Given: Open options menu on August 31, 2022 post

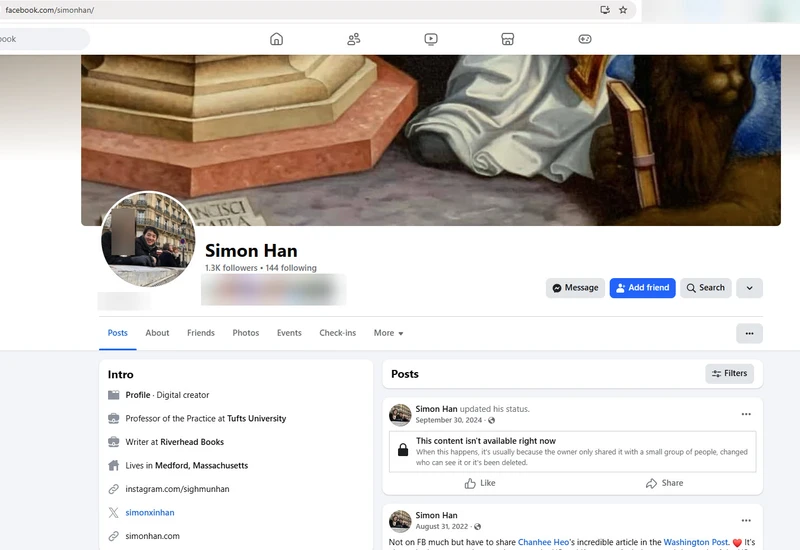Looking at the screenshot, I should (x=746, y=520).
